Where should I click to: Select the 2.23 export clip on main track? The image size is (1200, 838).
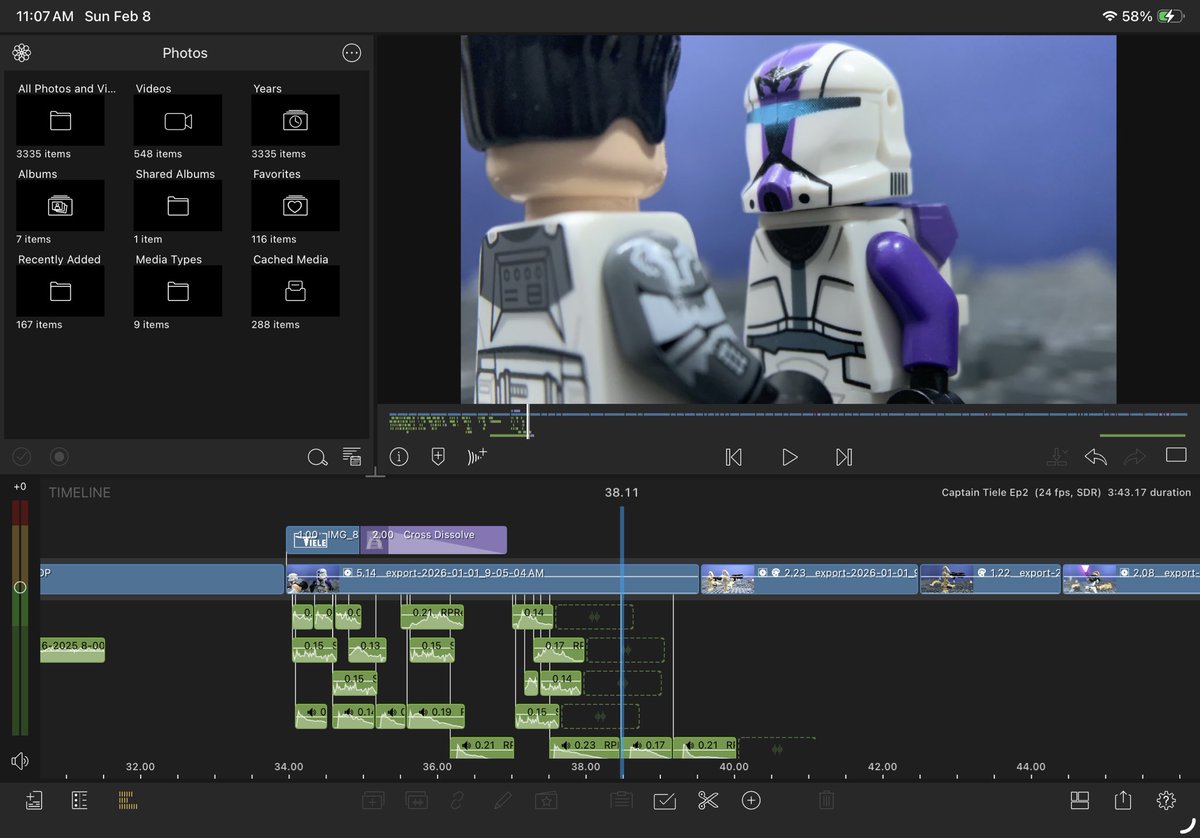pyautogui.click(x=809, y=579)
